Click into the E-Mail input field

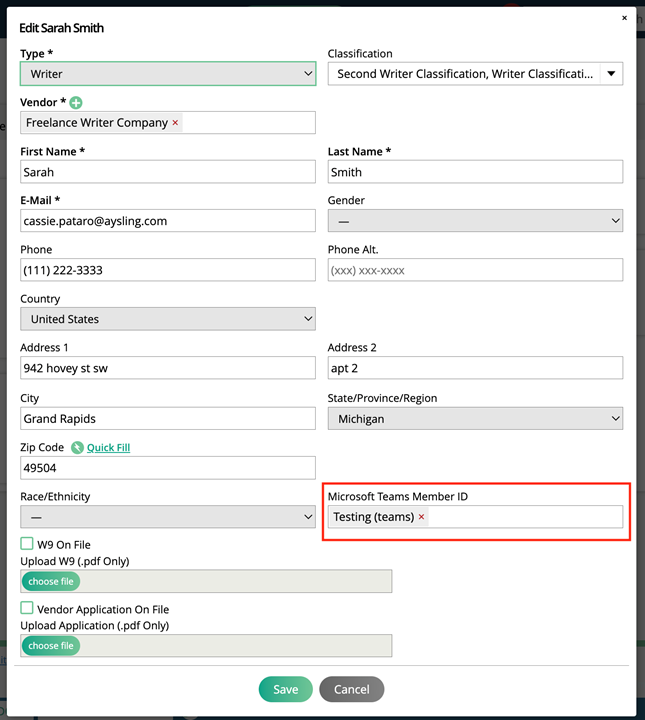tap(167, 221)
